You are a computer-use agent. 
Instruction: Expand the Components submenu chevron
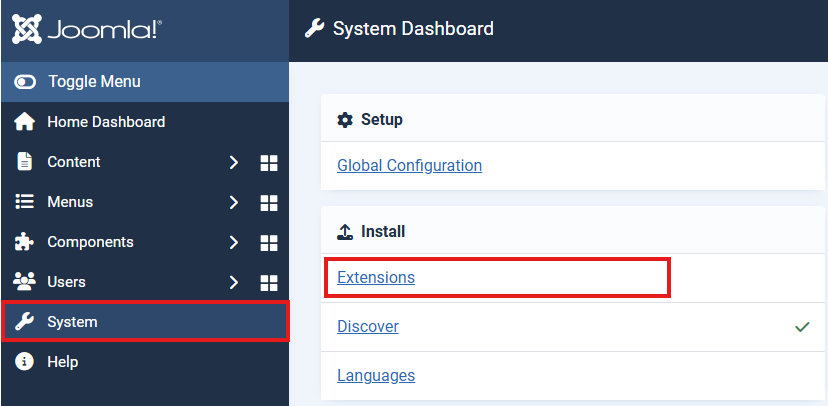click(x=233, y=242)
